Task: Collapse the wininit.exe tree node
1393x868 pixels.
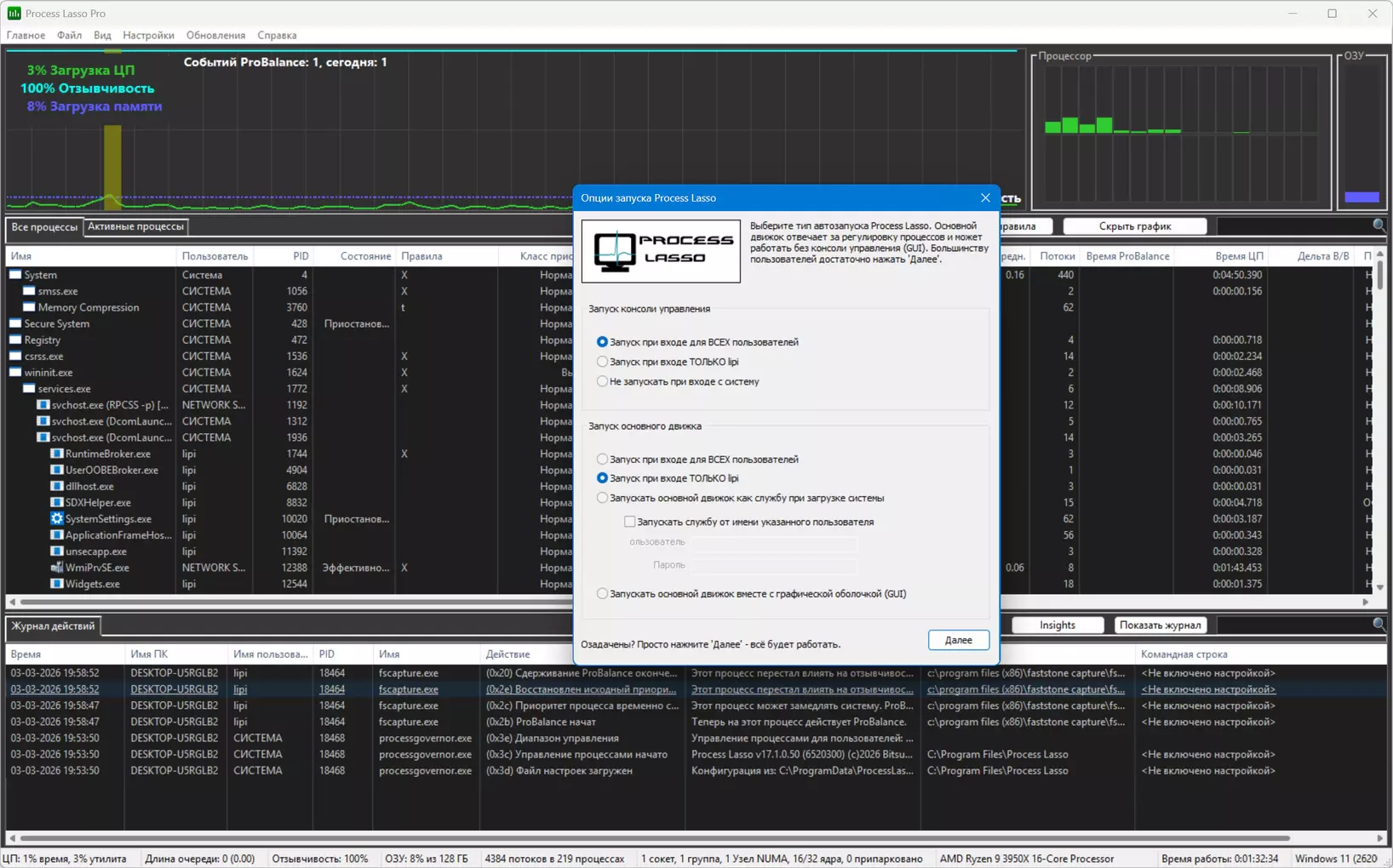Action: click(15, 373)
